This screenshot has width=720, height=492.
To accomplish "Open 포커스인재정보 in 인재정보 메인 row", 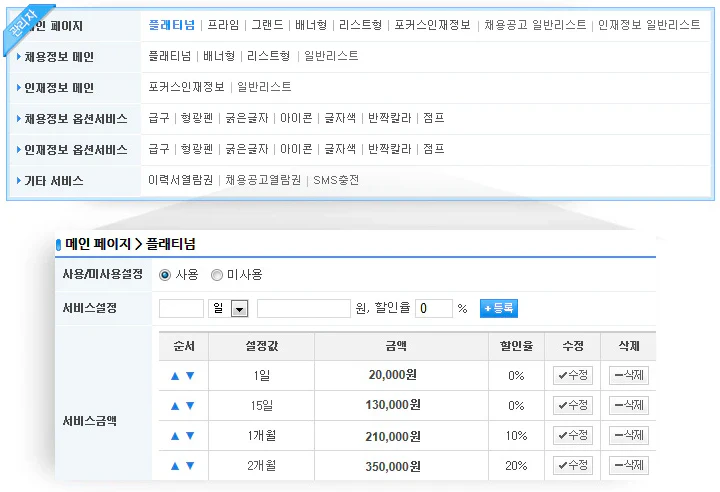I will [x=186, y=87].
